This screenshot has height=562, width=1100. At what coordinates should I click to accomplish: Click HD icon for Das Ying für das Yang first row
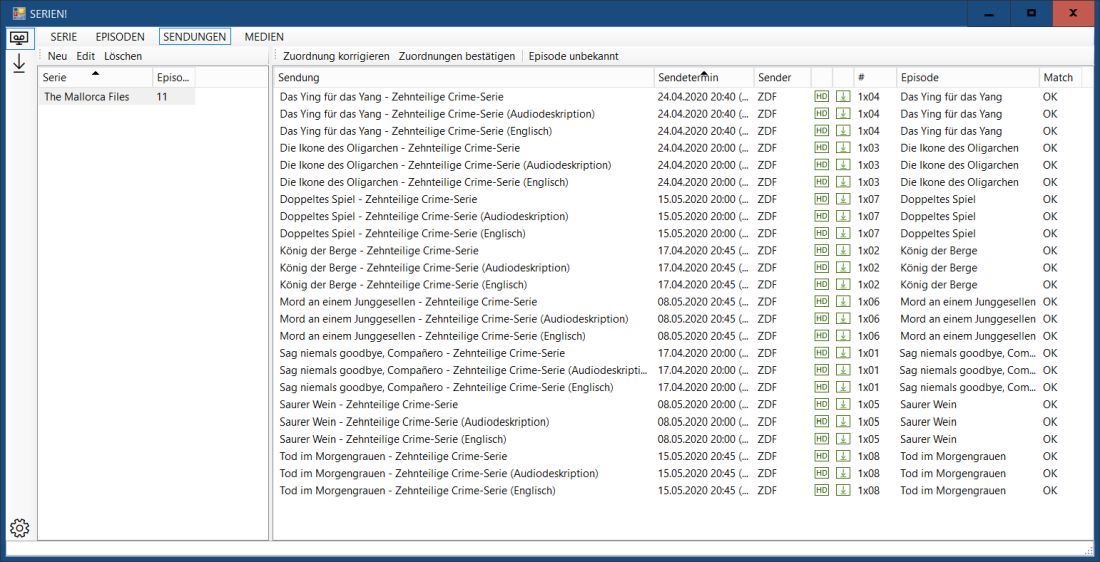821,97
